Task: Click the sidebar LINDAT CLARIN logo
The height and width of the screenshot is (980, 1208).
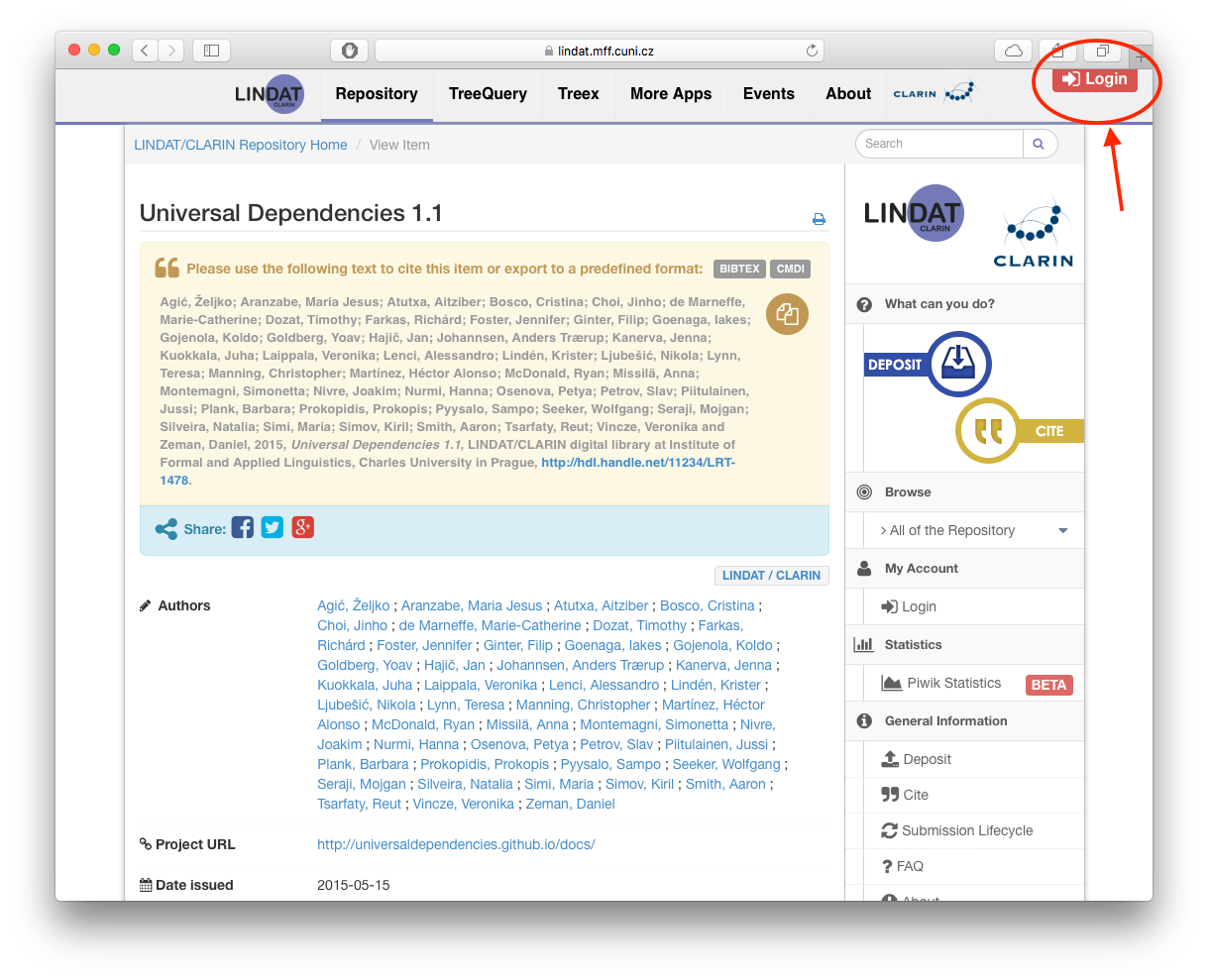Action: pos(913,214)
